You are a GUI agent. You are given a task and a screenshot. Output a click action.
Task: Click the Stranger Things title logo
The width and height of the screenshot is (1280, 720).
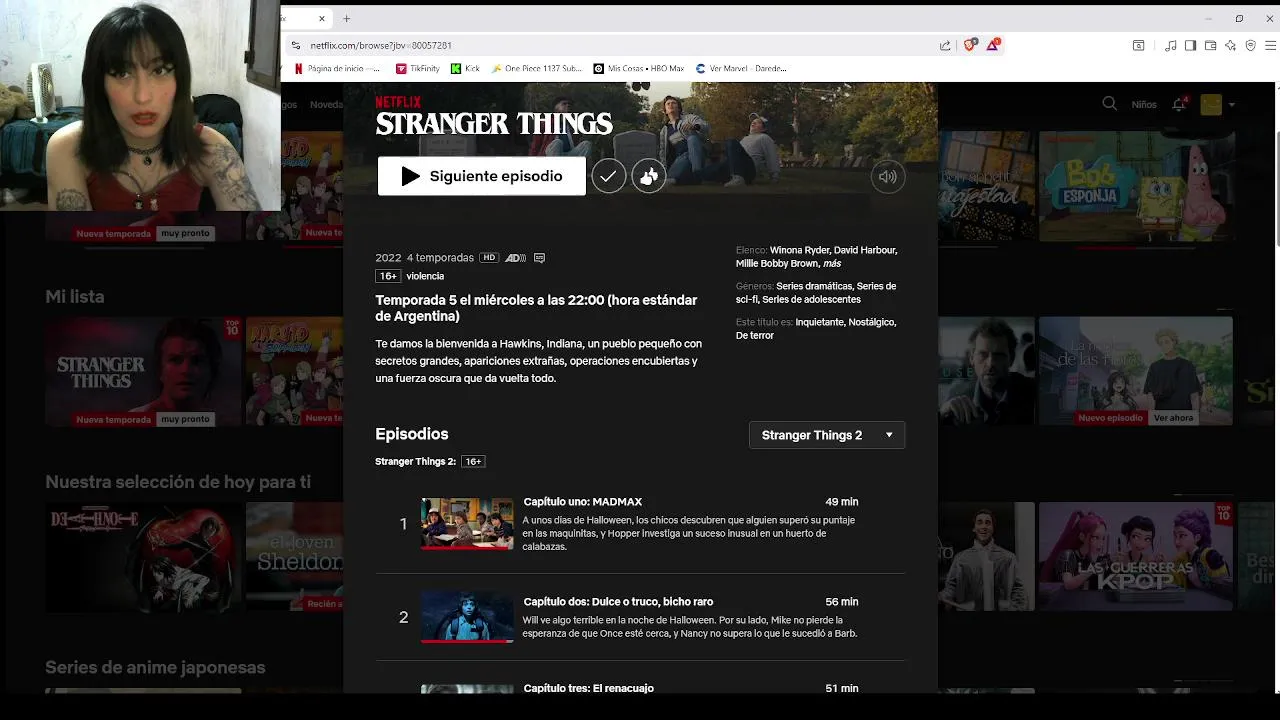coord(493,123)
